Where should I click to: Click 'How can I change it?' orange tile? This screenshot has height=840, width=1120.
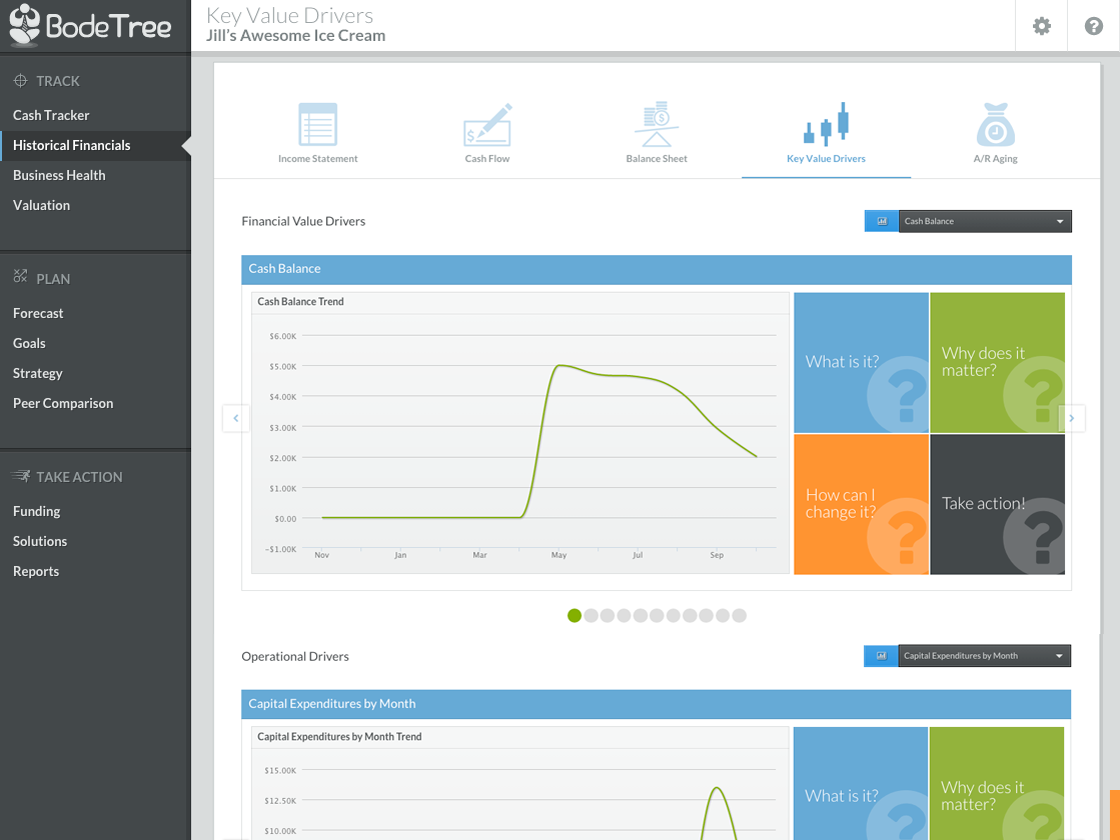[861, 504]
